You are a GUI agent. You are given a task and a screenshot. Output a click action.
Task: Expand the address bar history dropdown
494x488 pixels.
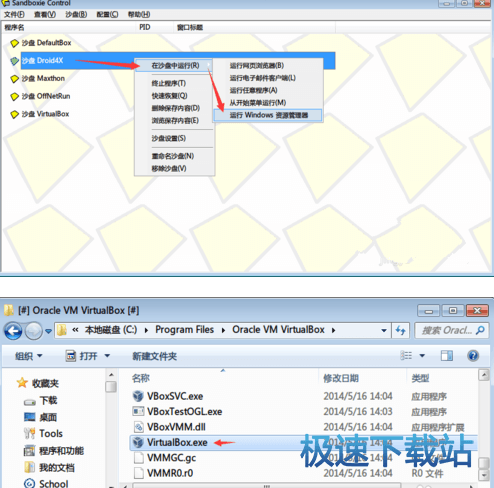(384, 330)
